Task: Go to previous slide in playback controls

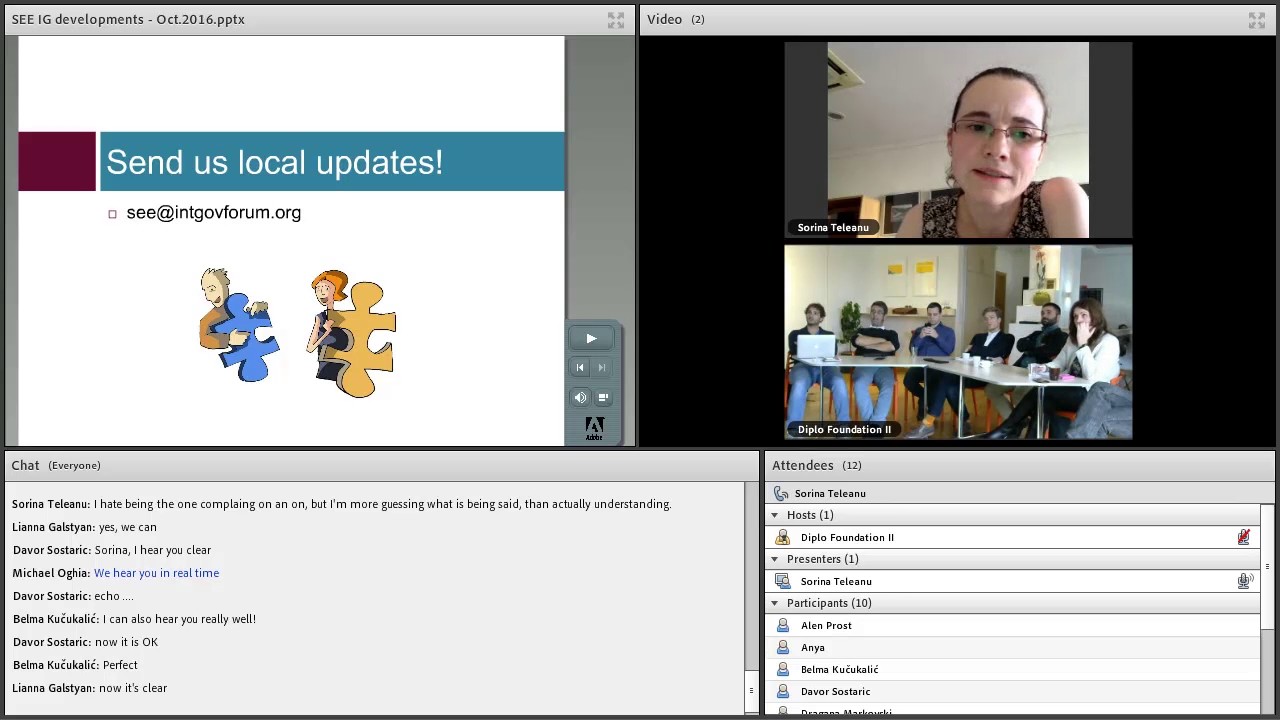Action: 580,367
